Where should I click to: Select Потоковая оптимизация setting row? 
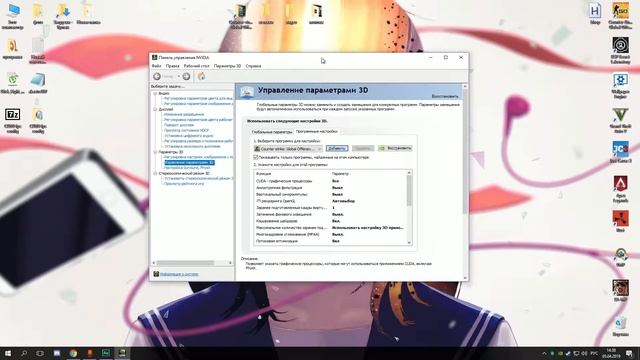coord(331,241)
